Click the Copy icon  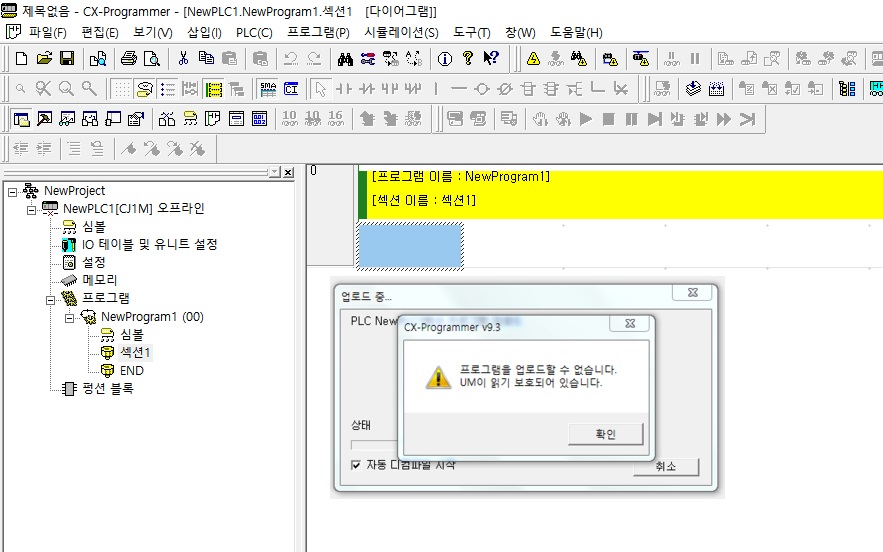pos(206,59)
